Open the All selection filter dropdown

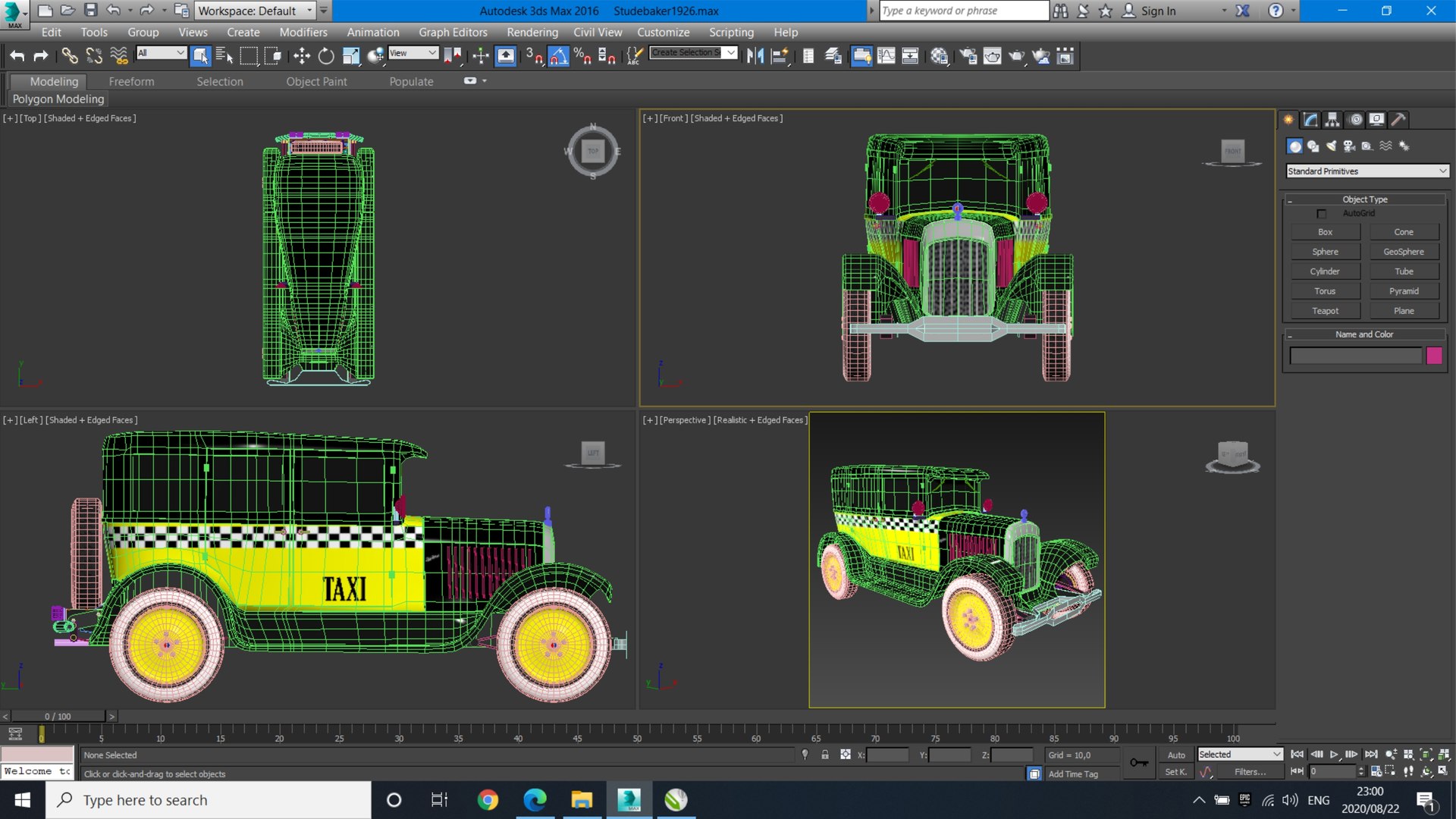coord(162,53)
